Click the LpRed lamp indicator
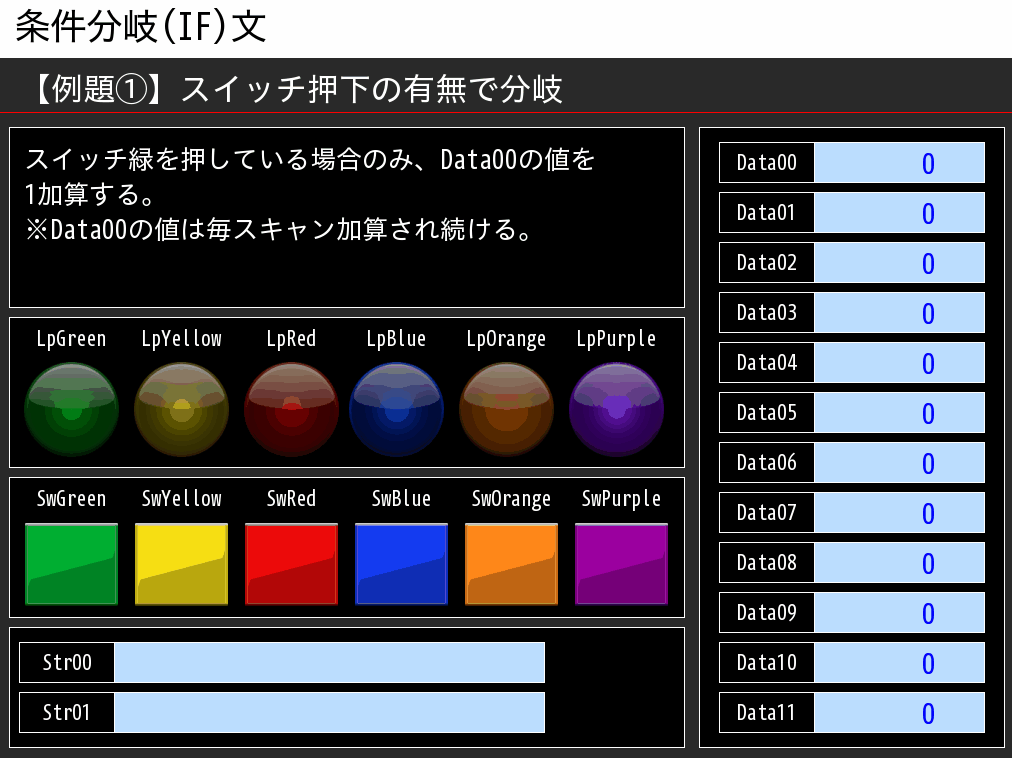Image resolution: width=1012 pixels, height=758 pixels. tap(291, 408)
